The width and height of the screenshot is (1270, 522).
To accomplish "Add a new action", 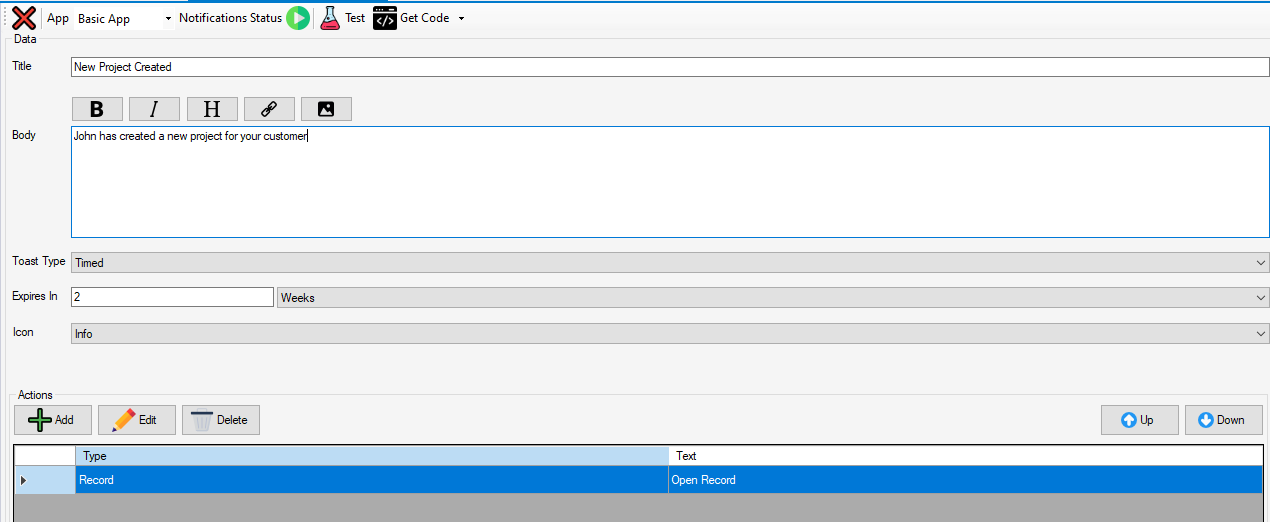I will [x=53, y=420].
